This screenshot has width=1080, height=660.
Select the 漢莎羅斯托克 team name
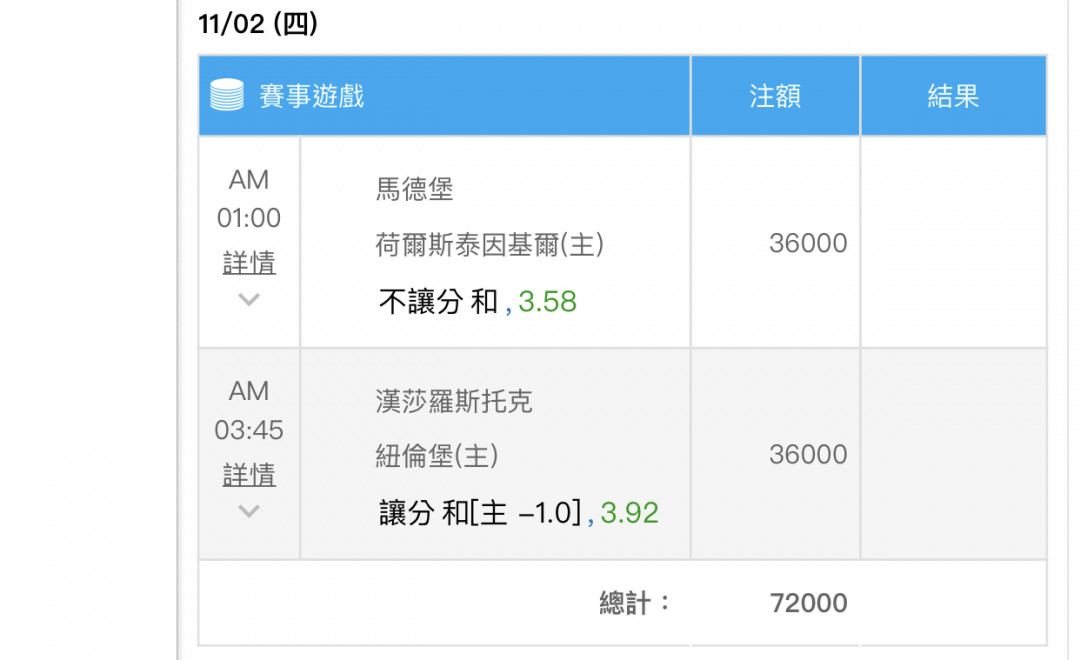pyautogui.click(x=454, y=401)
